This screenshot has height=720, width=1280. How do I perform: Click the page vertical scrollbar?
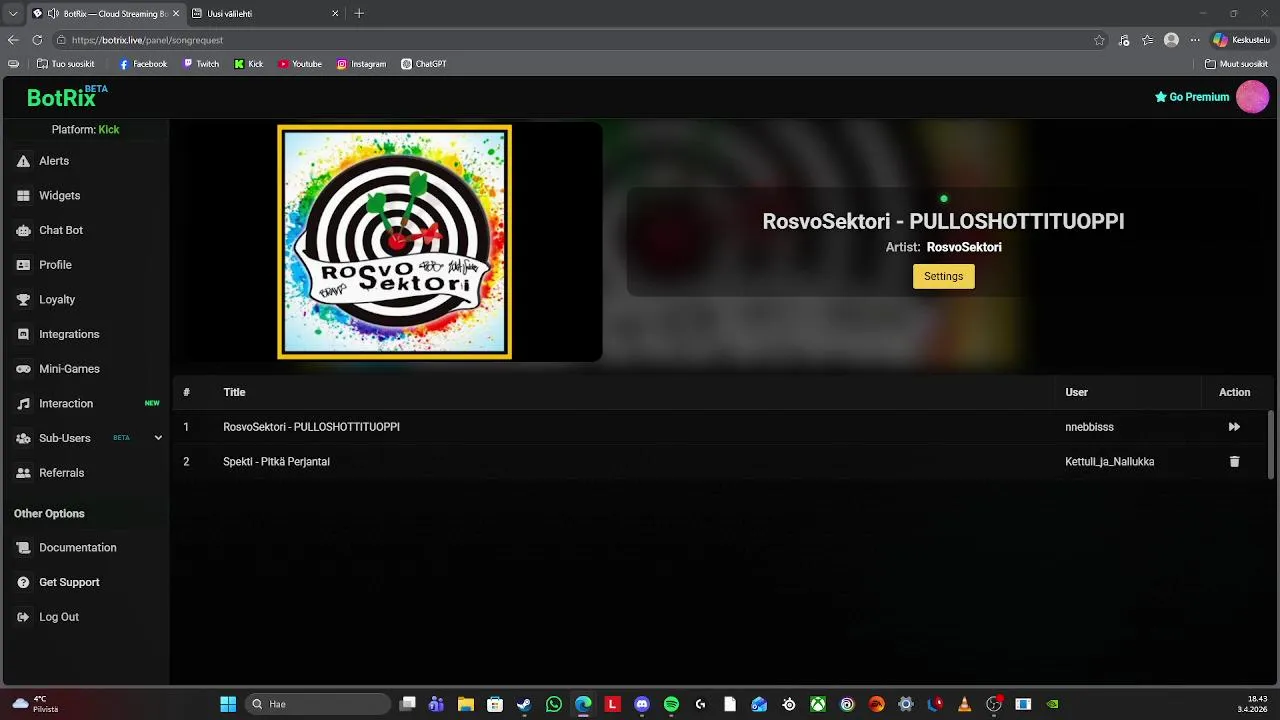1271,445
